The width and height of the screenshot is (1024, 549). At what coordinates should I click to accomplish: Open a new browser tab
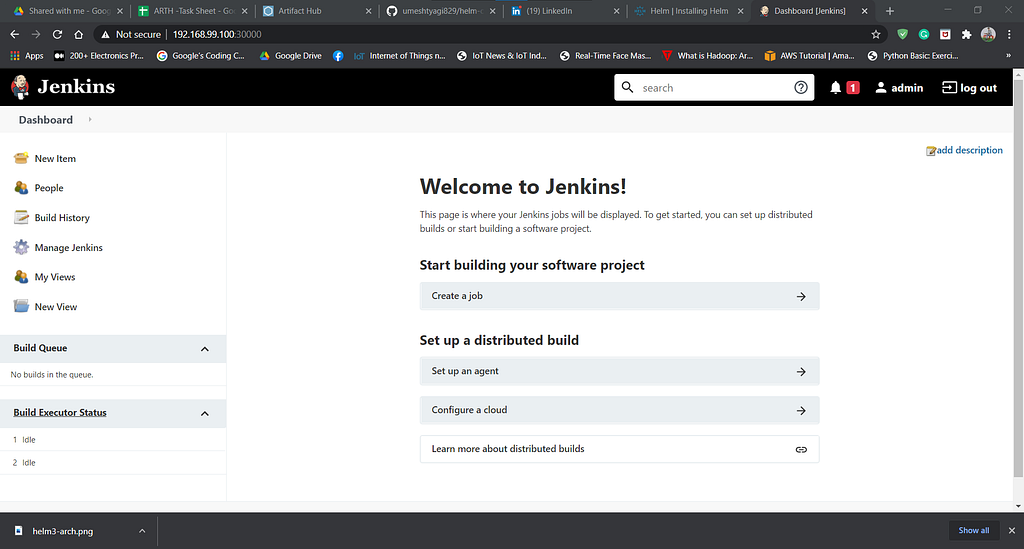[889, 11]
